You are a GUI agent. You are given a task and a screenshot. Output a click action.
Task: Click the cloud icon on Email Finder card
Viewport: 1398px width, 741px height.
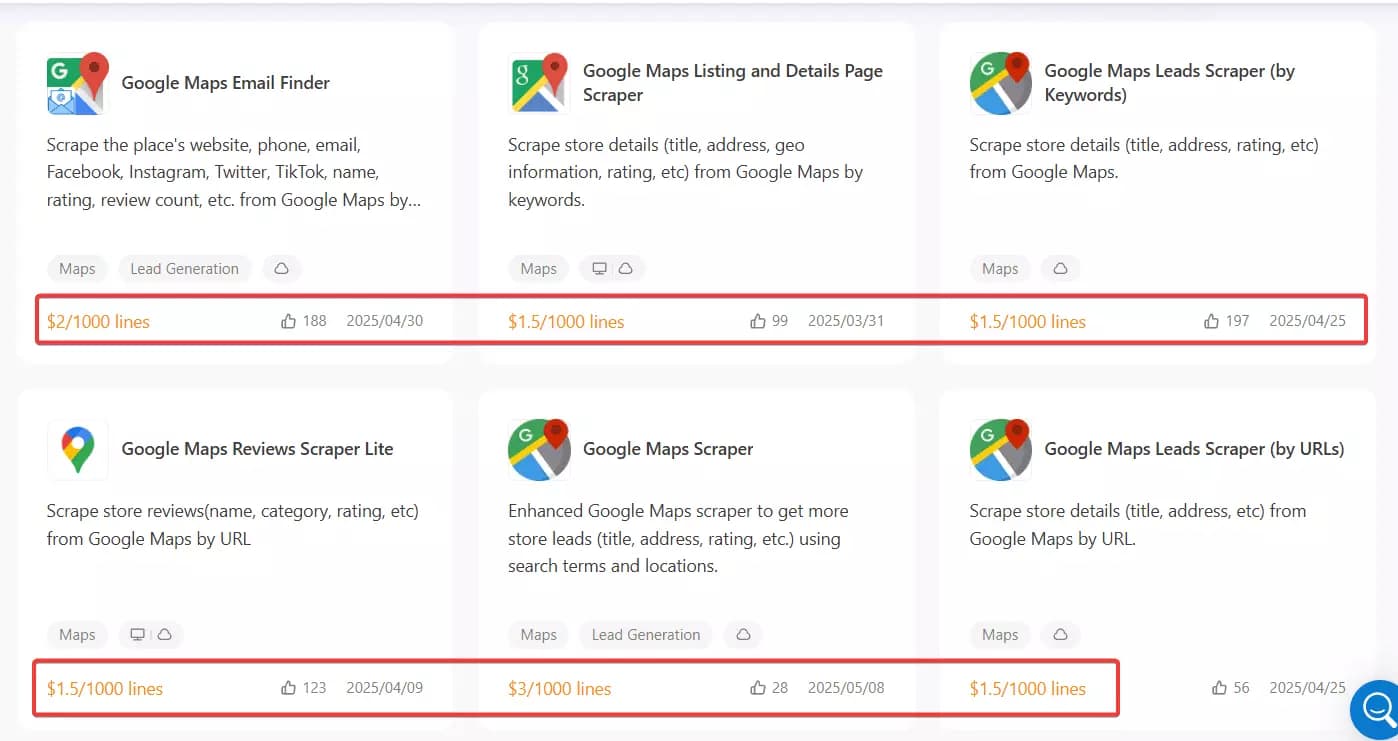click(x=281, y=268)
